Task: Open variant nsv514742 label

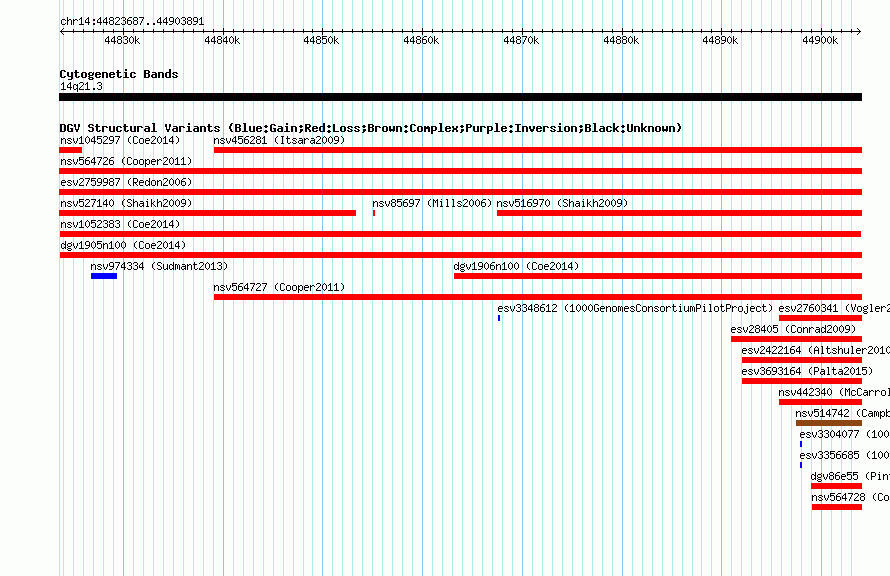Action: pos(842,413)
